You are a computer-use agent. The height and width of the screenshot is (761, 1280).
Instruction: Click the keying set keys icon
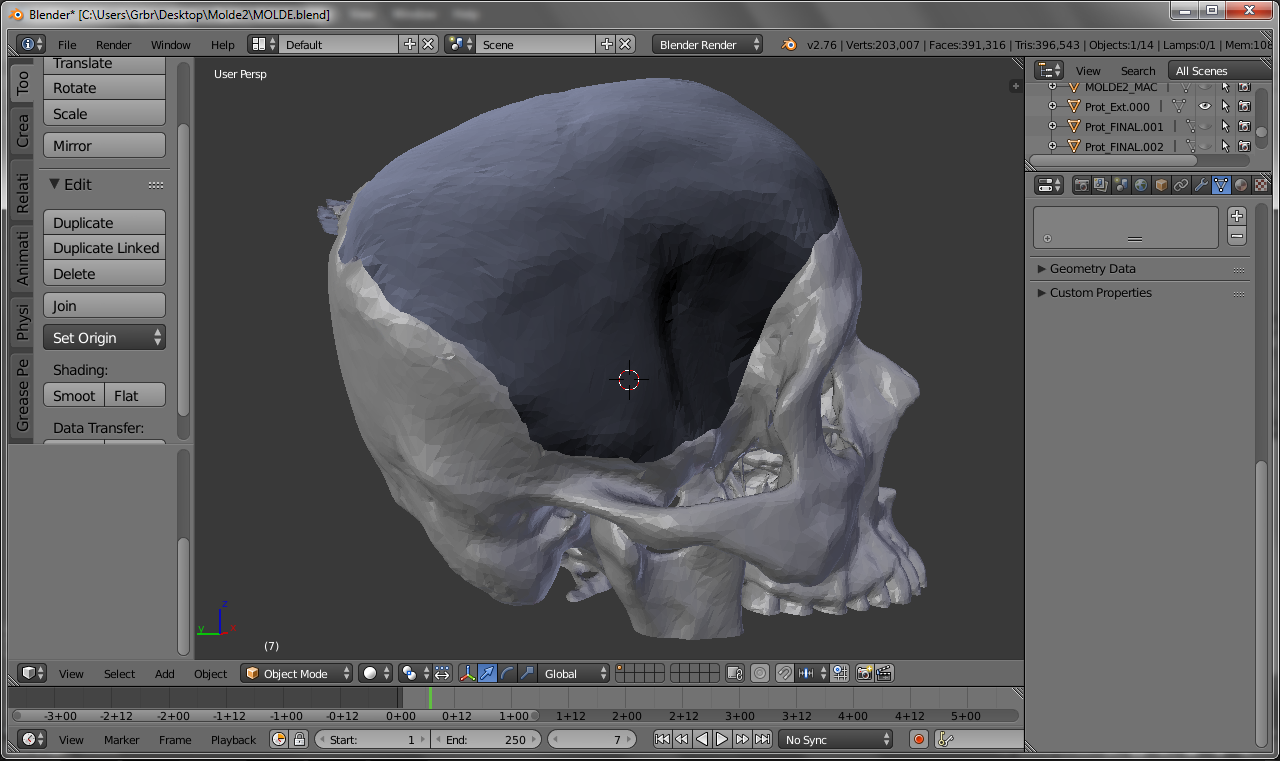(x=946, y=739)
